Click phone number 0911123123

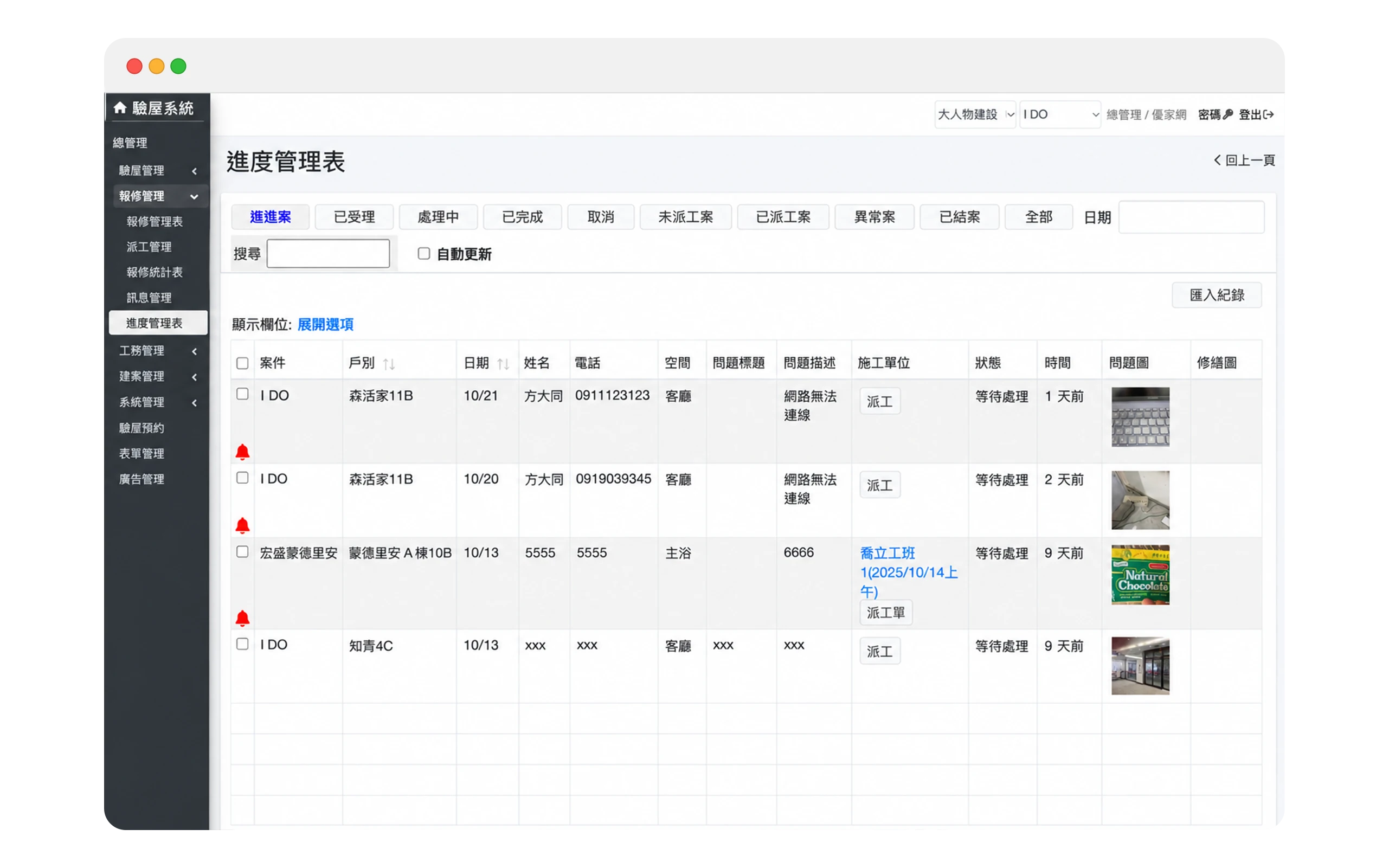[613, 396]
